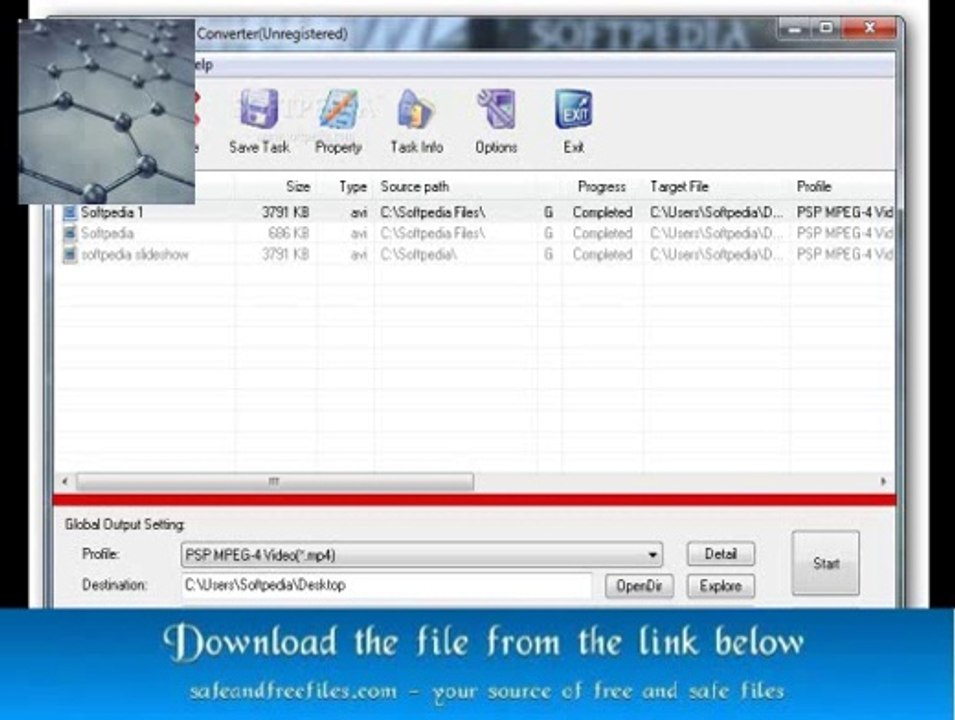Click the C:\Softpedia\ source path cell

coord(418,254)
